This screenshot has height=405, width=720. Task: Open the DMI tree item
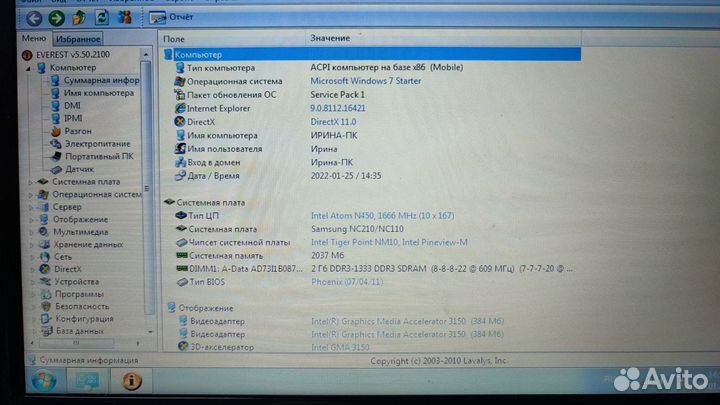click(72, 106)
